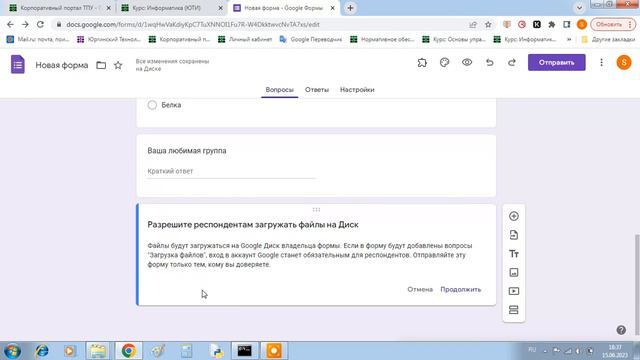640x360 pixels.
Task: Open the Mail.ru bookmark
Action: point(38,40)
